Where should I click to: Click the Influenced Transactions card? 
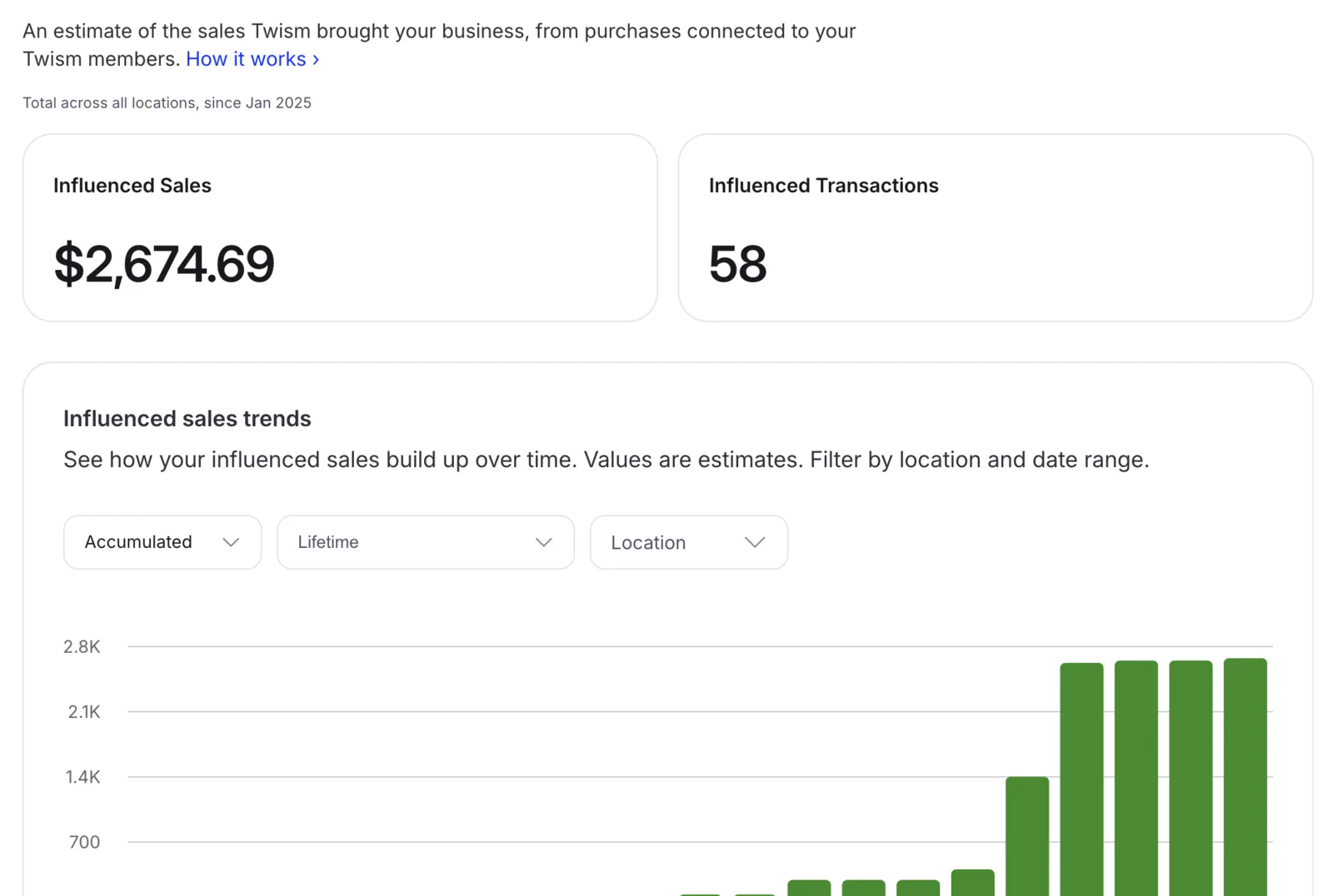(x=996, y=227)
